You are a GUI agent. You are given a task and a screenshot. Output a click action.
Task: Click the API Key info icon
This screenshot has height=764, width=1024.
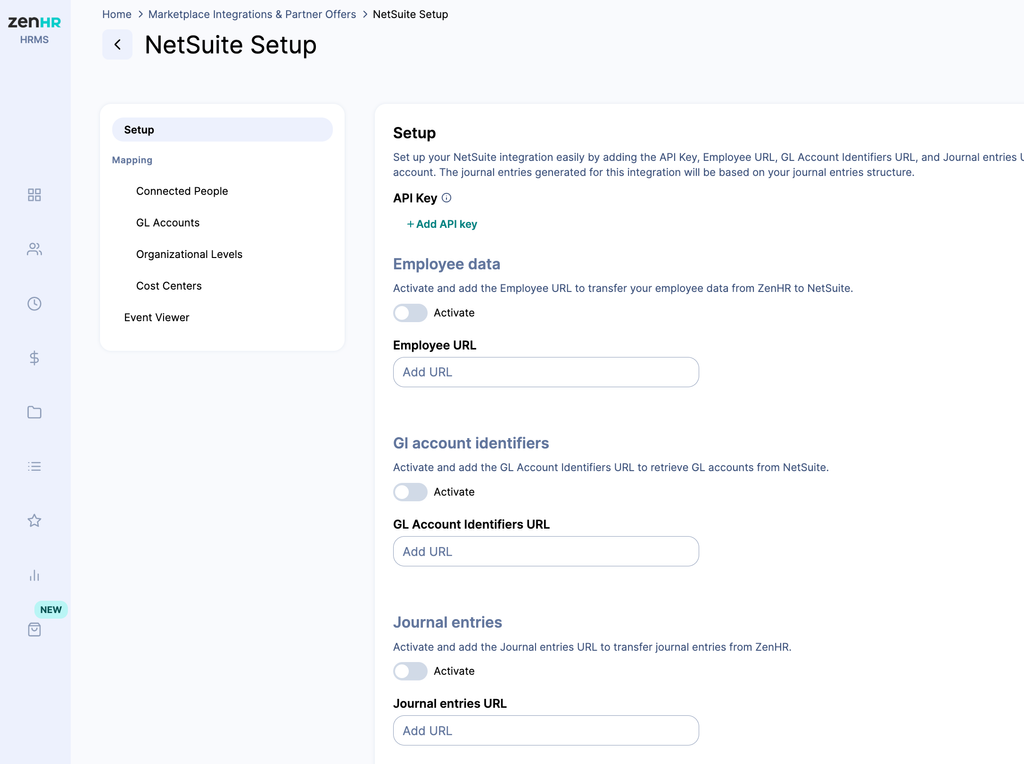coord(447,198)
